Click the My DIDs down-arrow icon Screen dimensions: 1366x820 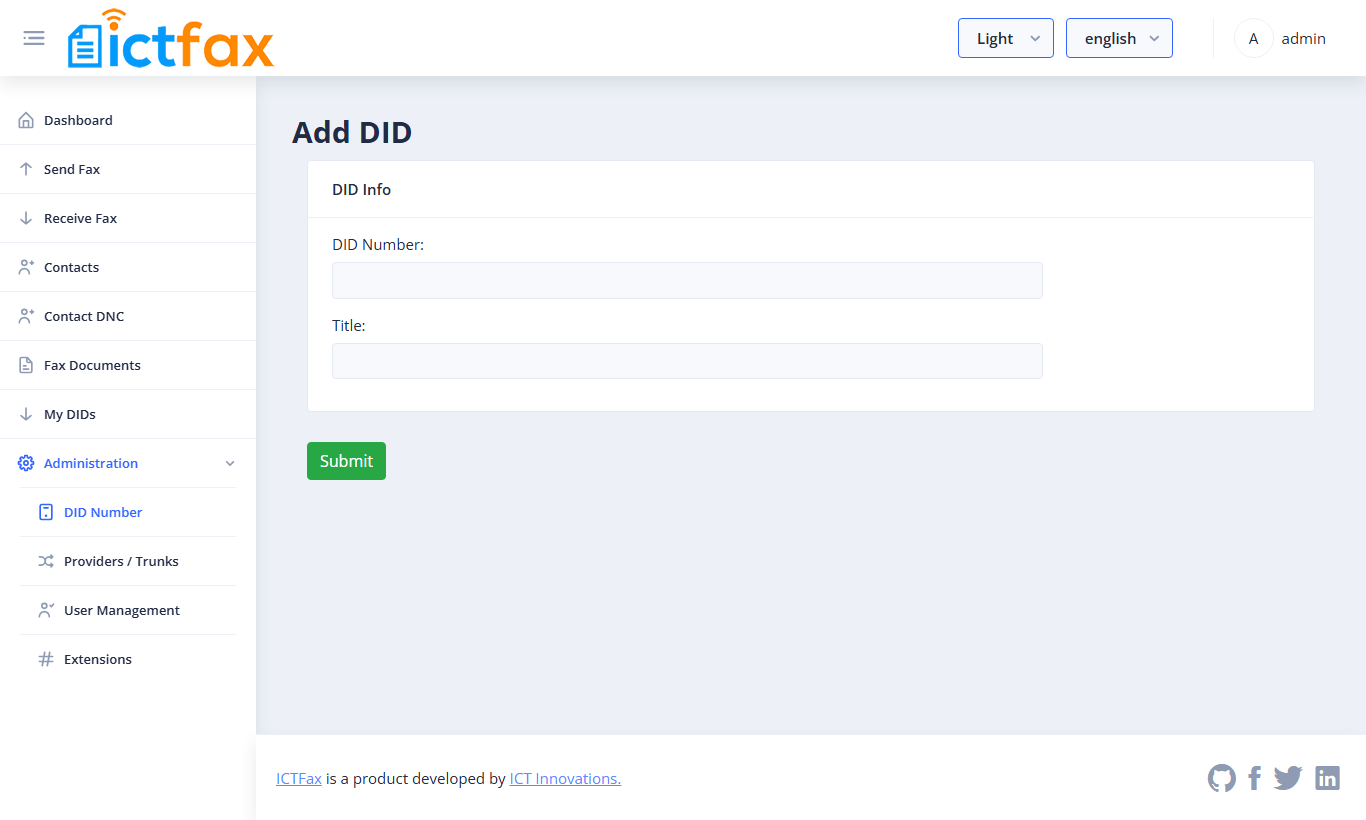tap(26, 414)
